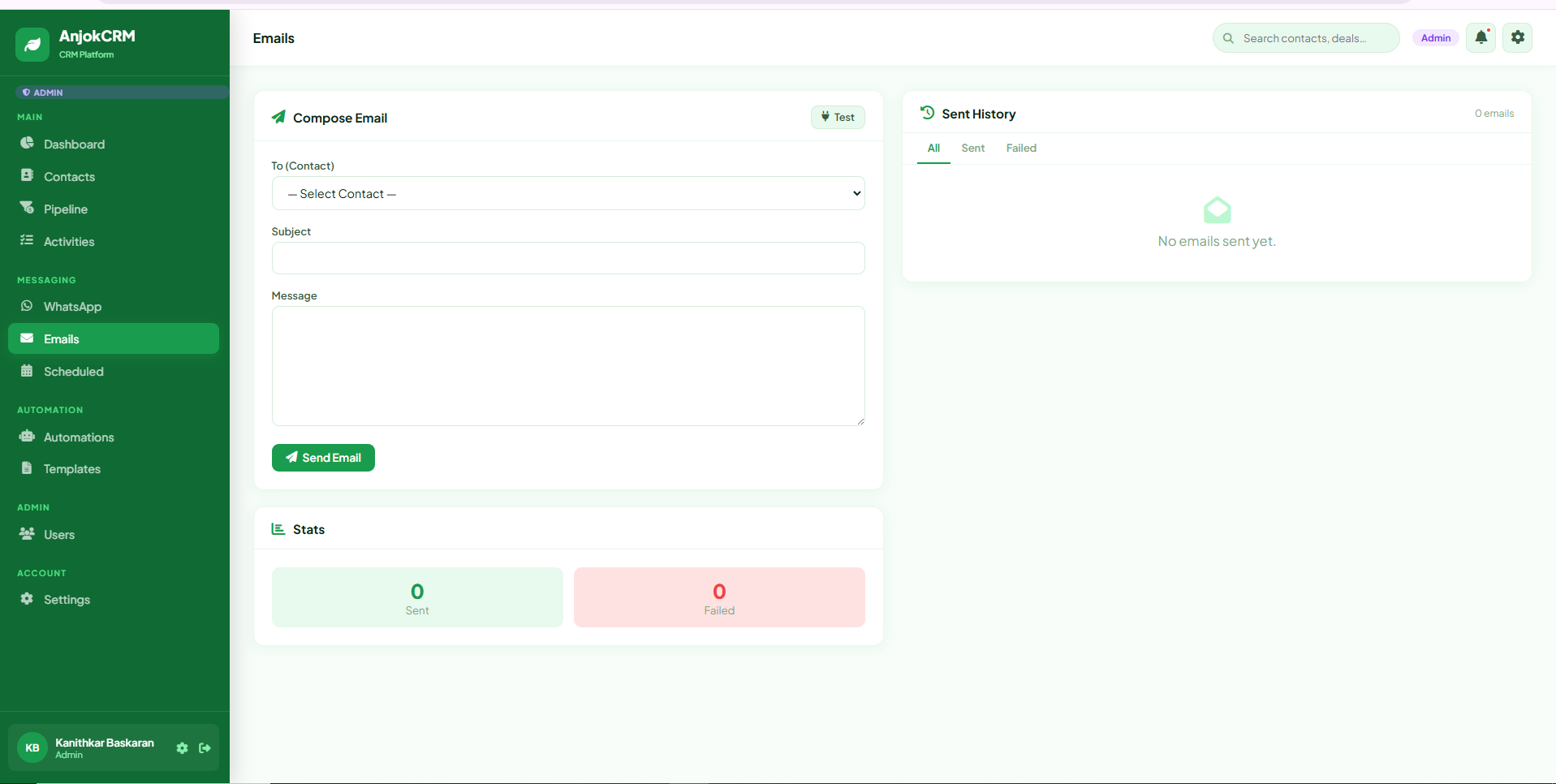Go to Templates page
Viewport: 1556px width, 784px height.
point(71,469)
